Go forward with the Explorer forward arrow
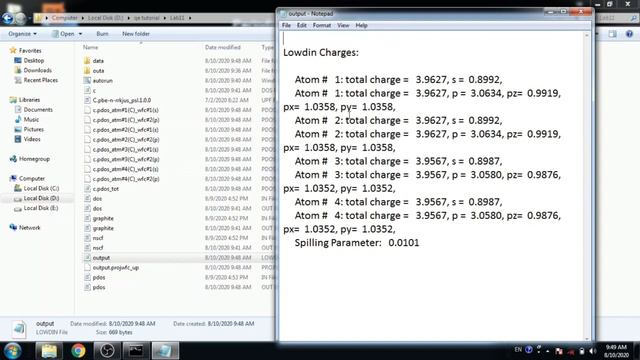The width and height of the screenshot is (640, 360). click(20, 18)
